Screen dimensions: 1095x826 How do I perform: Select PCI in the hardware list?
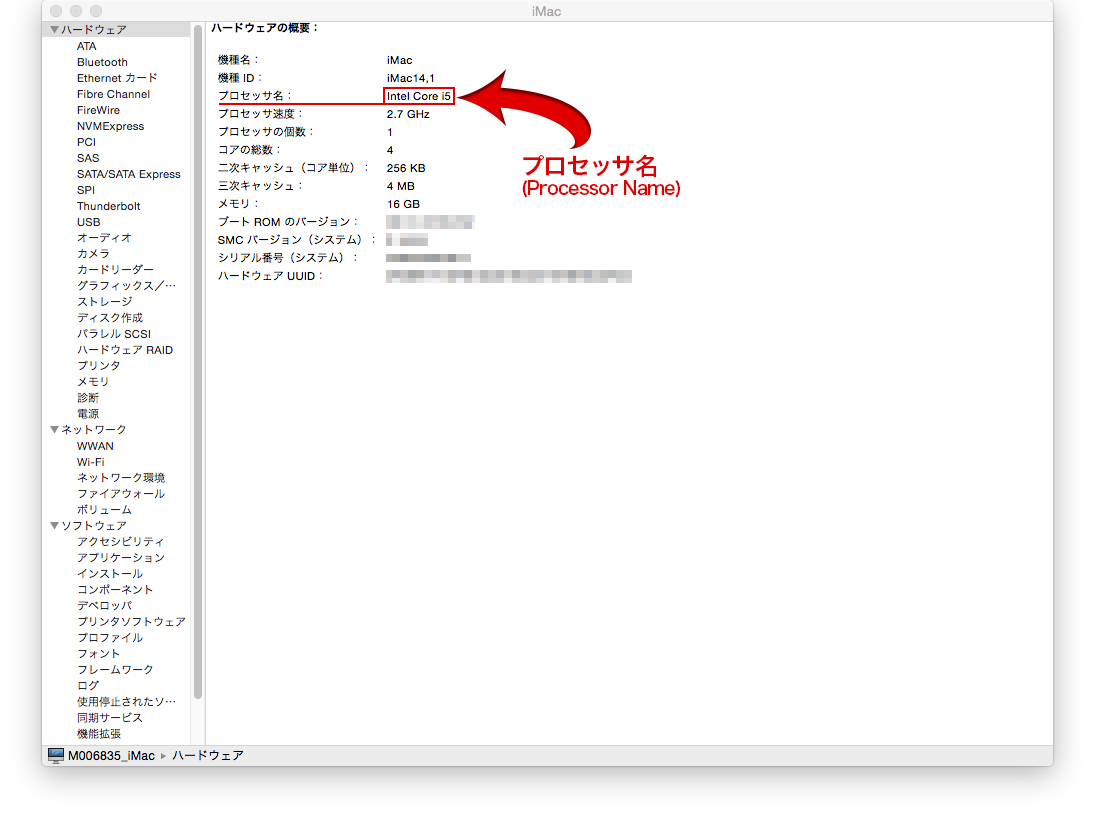coord(86,142)
